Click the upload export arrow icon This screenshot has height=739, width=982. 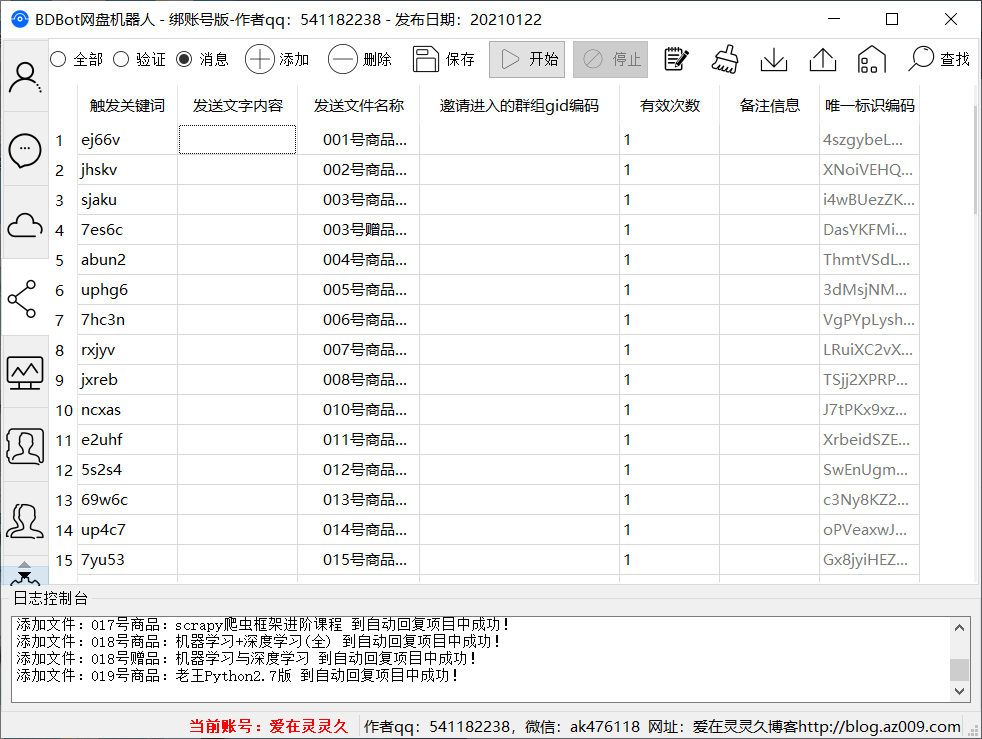pyautogui.click(x=822, y=59)
